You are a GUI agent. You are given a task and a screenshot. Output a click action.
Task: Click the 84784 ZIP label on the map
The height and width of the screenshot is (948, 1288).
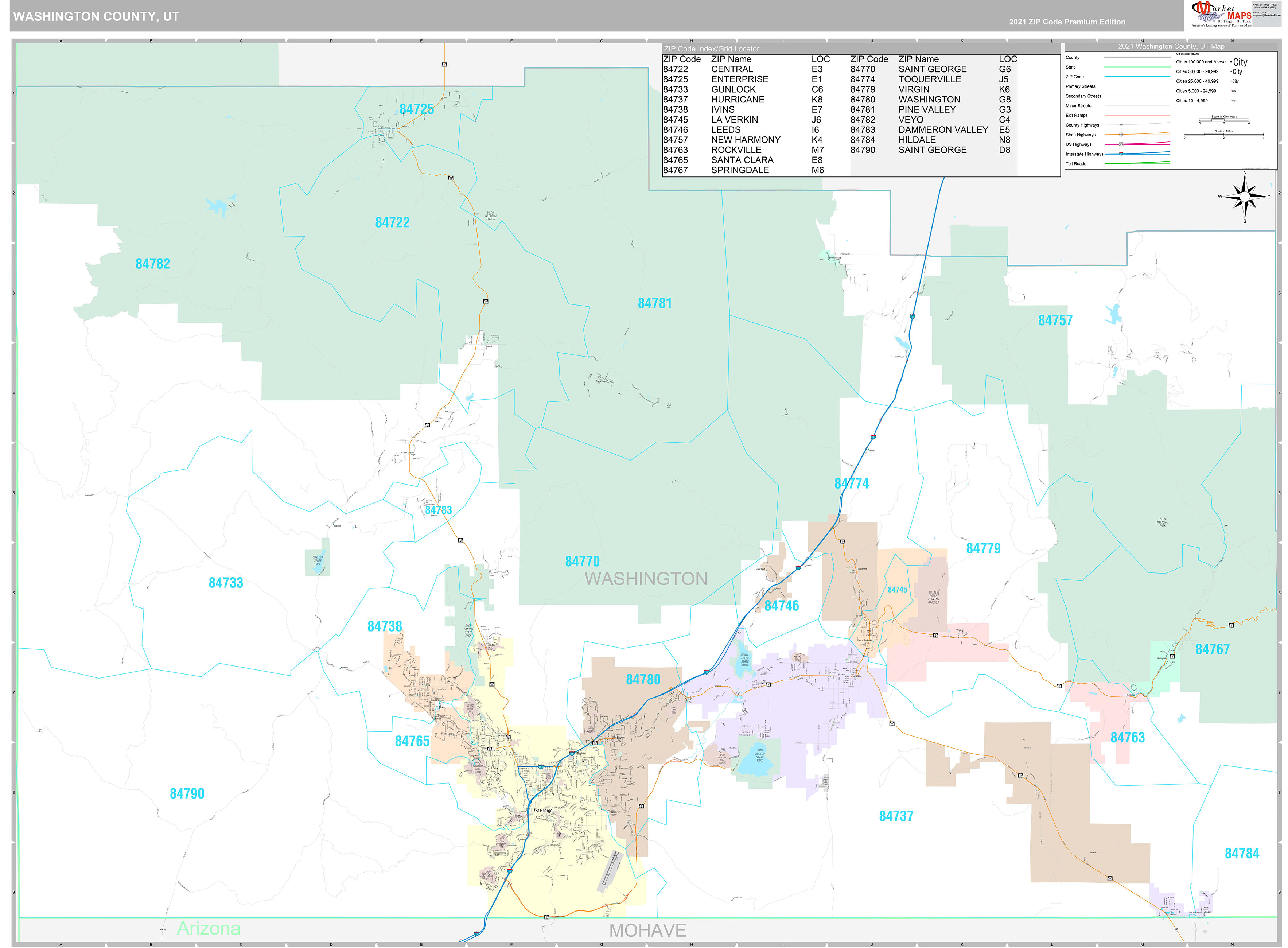1242,853
